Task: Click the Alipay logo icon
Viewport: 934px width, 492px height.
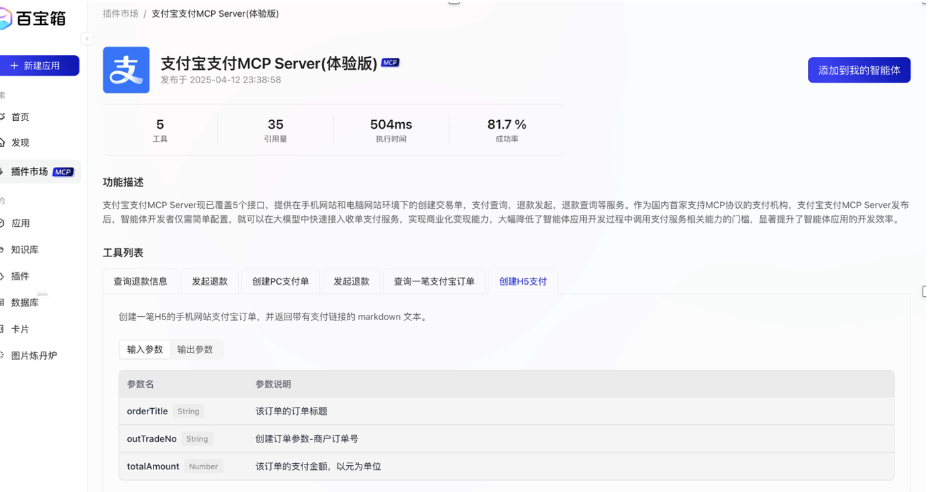Action: [x=126, y=70]
